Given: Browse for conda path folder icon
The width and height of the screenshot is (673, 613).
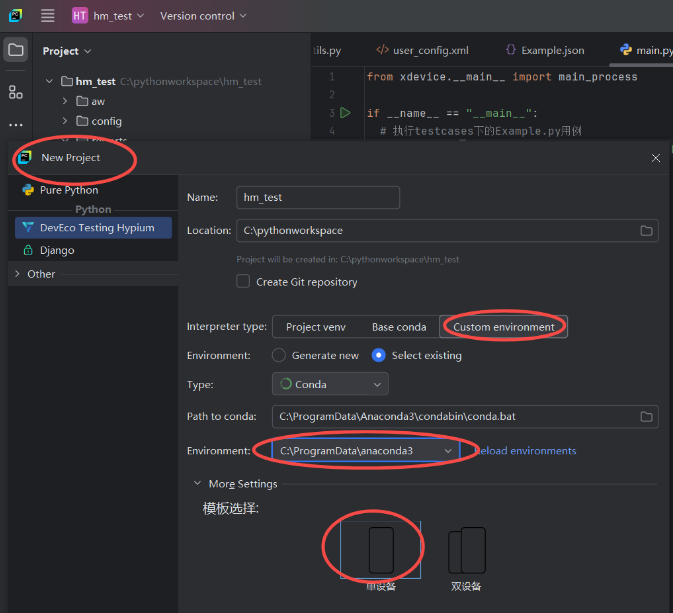Looking at the screenshot, I should coord(646,416).
